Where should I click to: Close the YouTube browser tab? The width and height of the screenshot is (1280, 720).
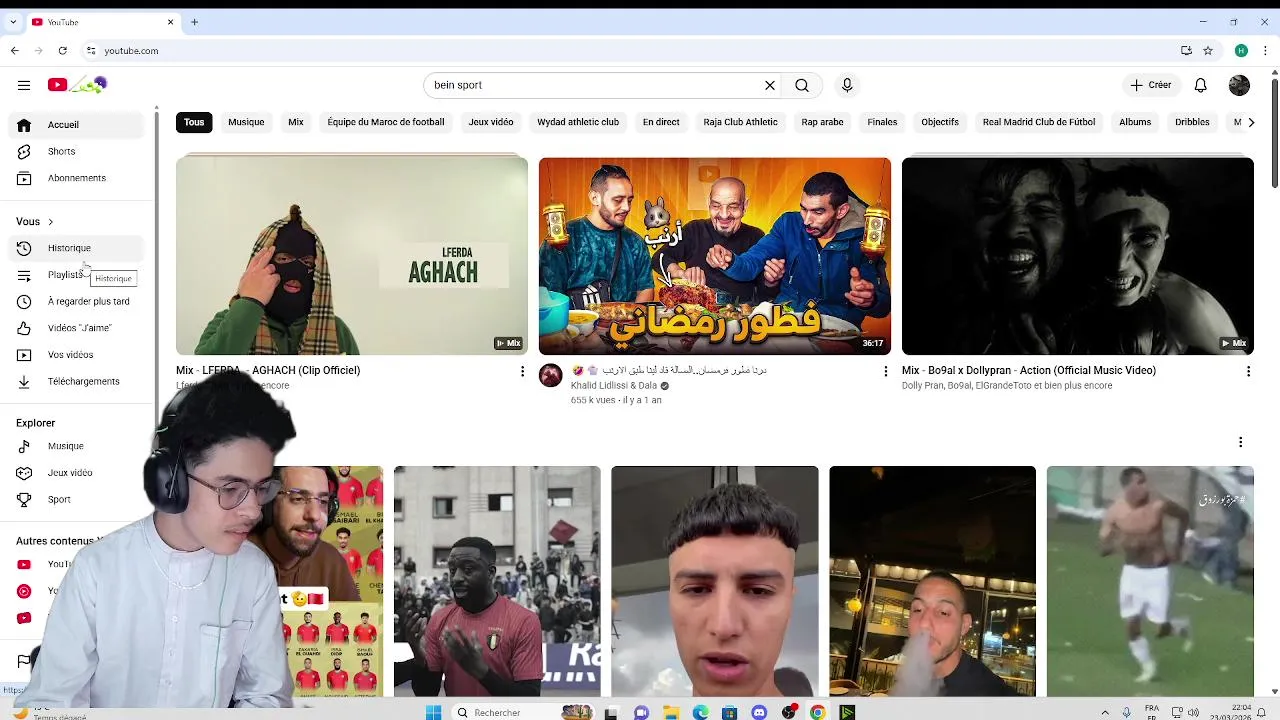[170, 22]
